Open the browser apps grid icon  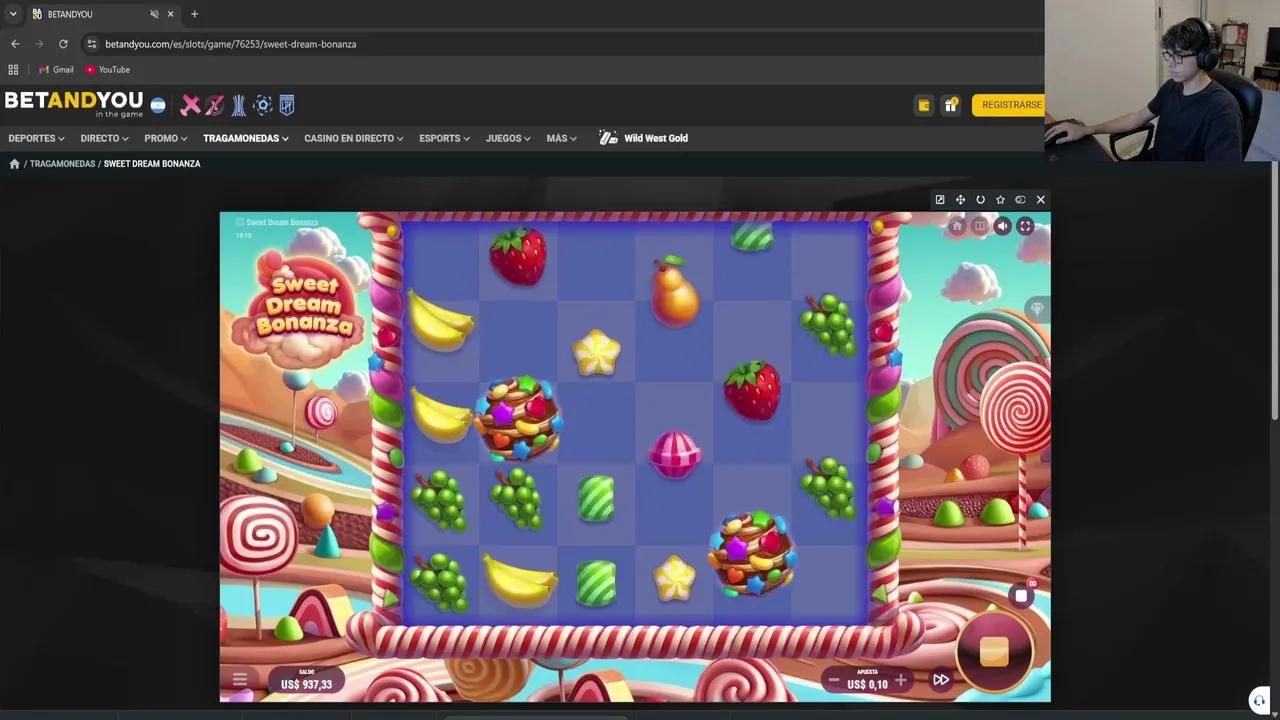pyautogui.click(x=13, y=70)
